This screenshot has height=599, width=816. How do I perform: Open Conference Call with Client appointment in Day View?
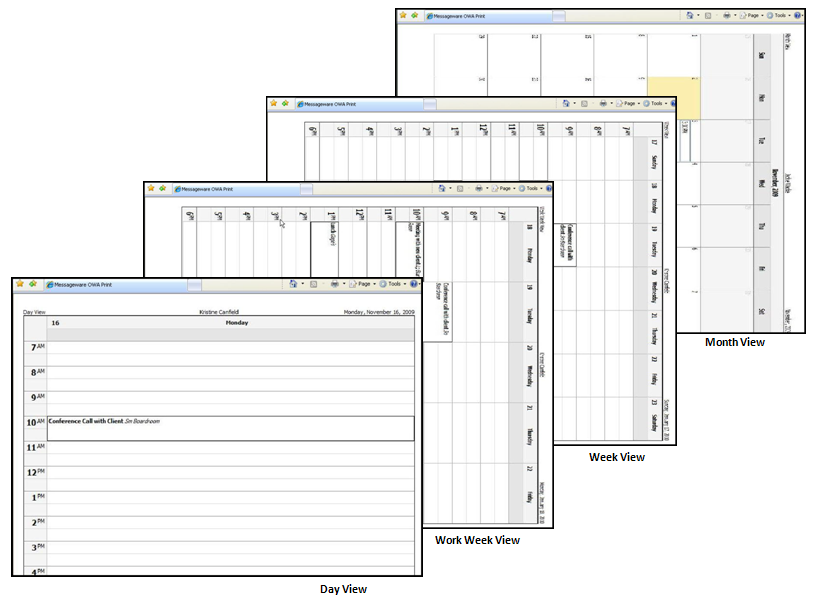coord(231,428)
